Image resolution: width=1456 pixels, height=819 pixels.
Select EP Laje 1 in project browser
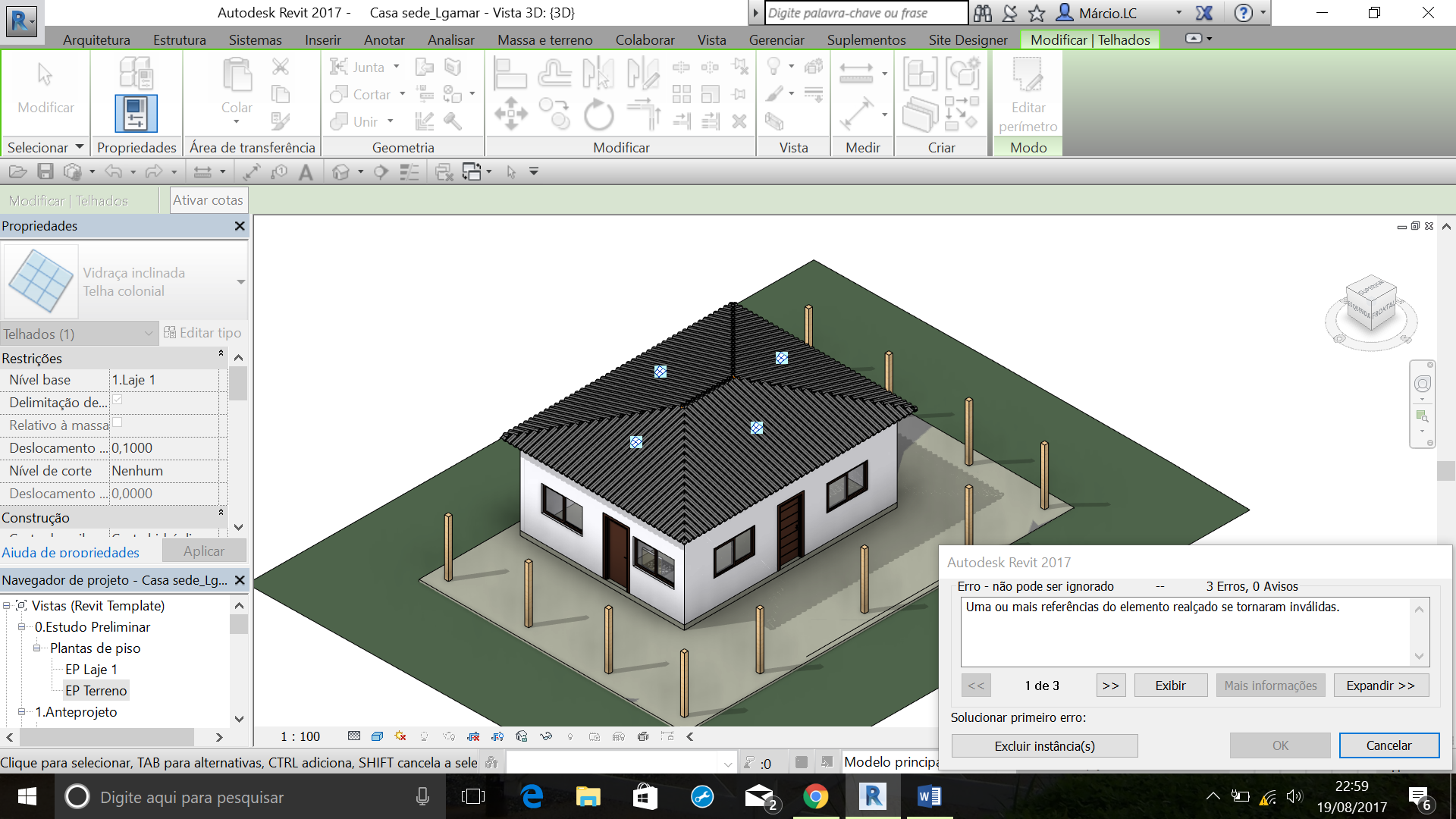point(91,670)
